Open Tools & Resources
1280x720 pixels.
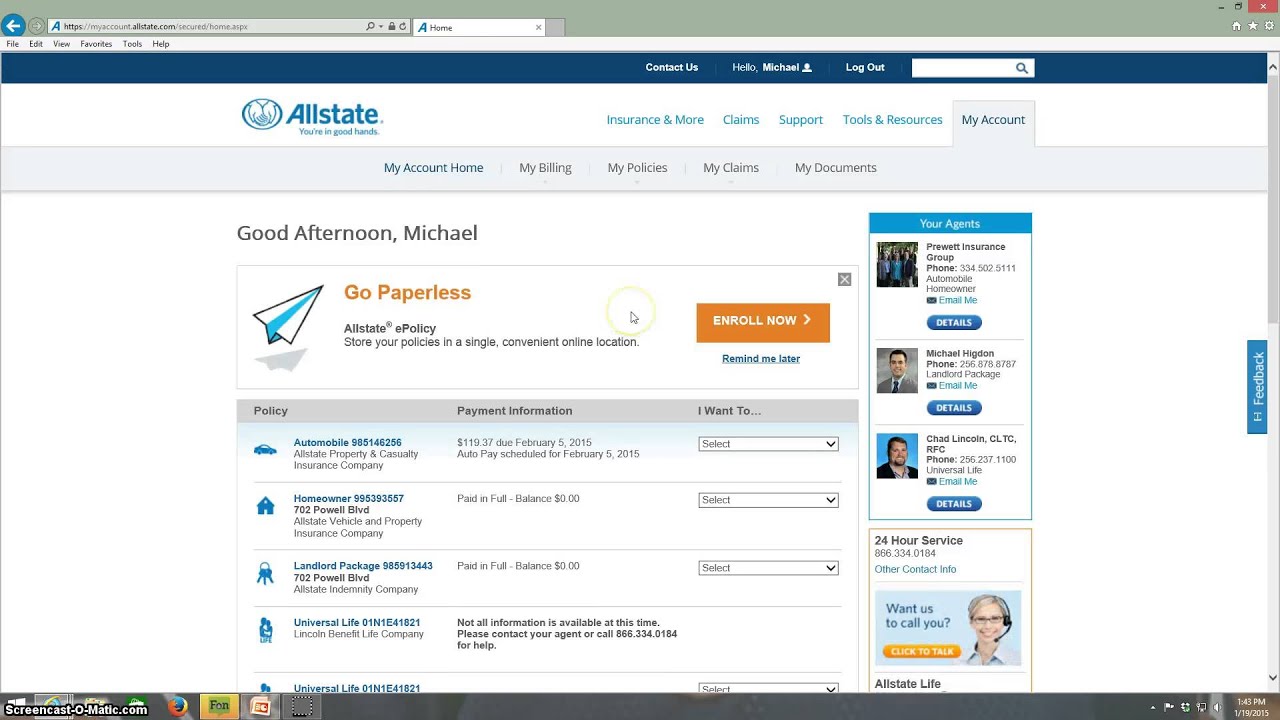pyautogui.click(x=892, y=120)
